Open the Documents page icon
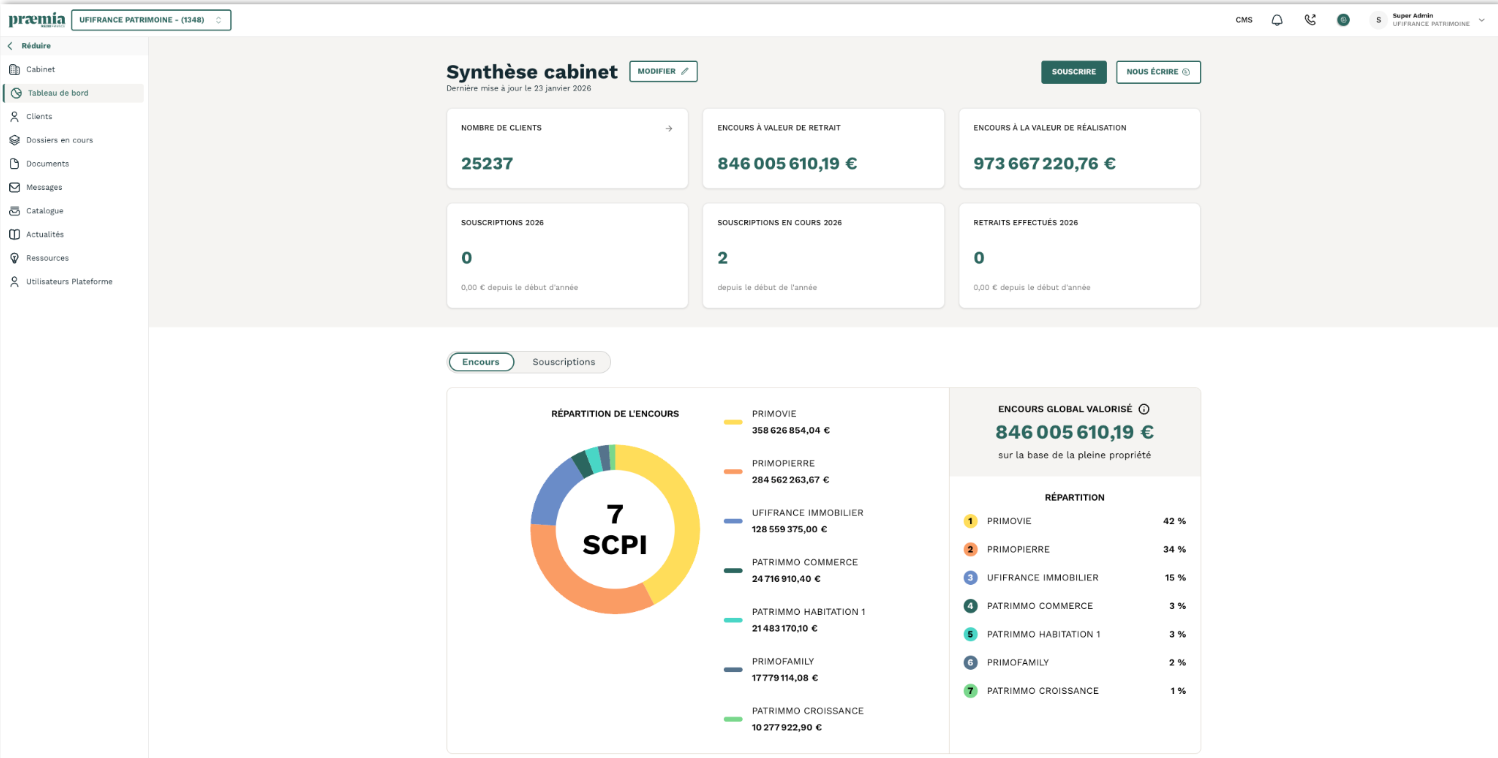Image resolution: width=1498 pixels, height=758 pixels. [x=14, y=164]
